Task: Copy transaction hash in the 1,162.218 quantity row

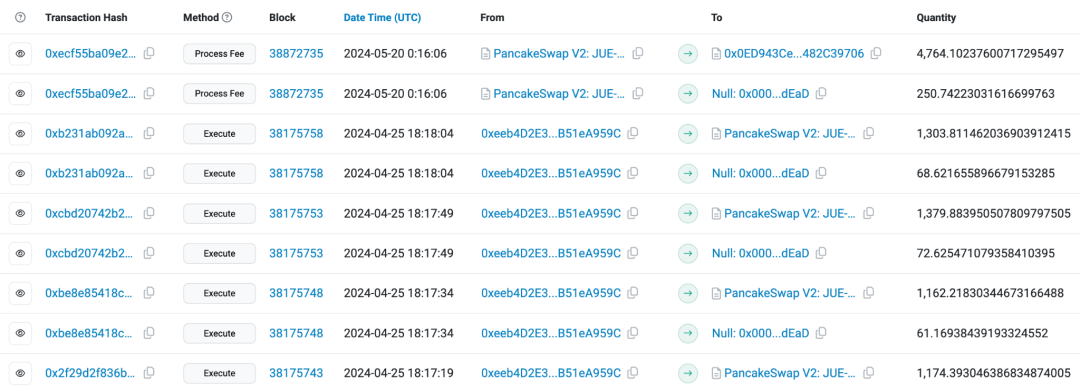Action: [149, 293]
